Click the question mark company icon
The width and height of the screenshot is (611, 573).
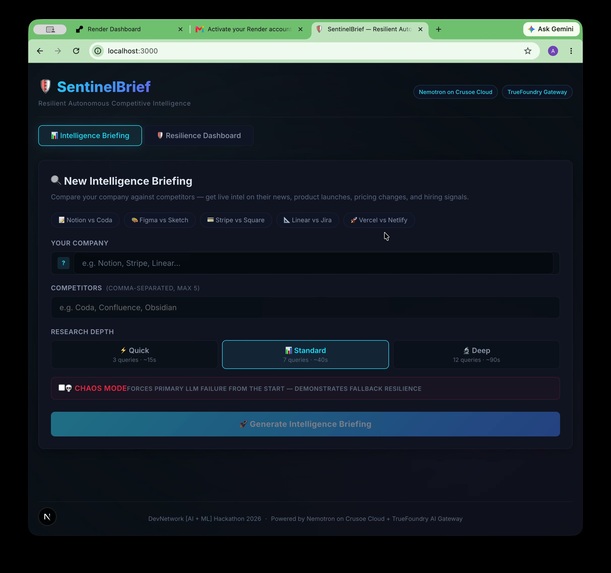pyautogui.click(x=64, y=263)
